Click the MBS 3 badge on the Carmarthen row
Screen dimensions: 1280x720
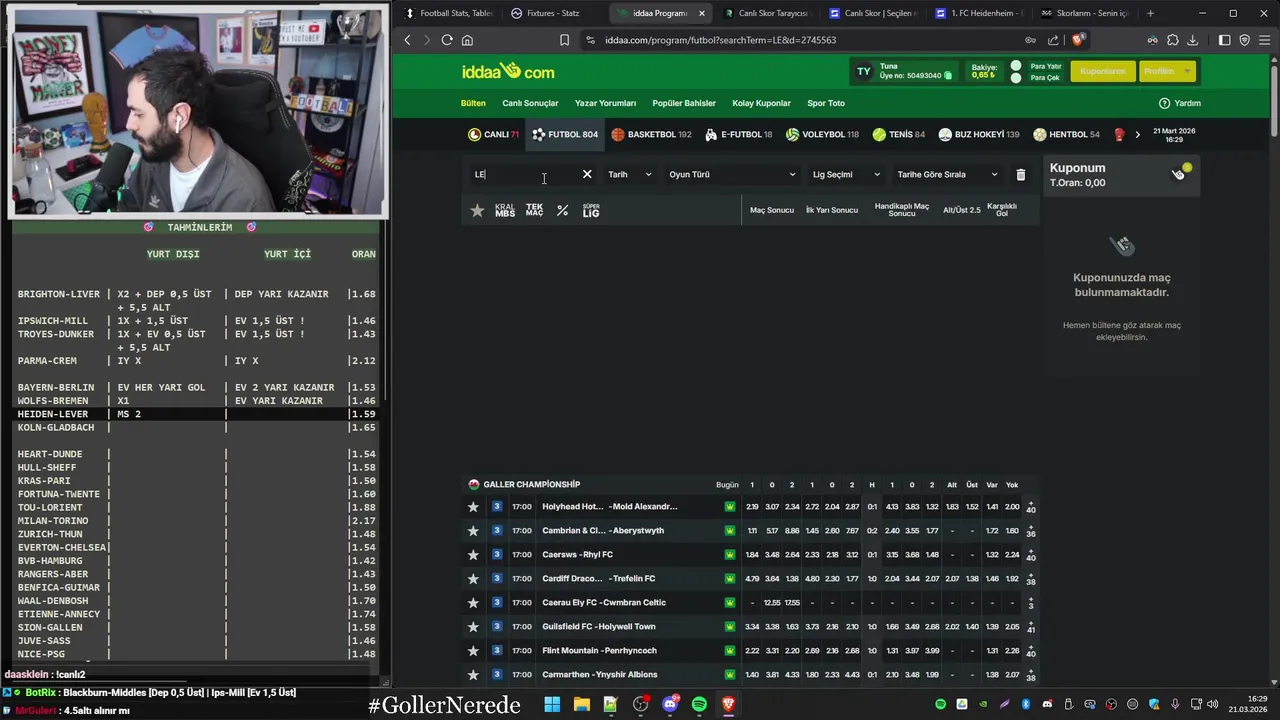(497, 675)
